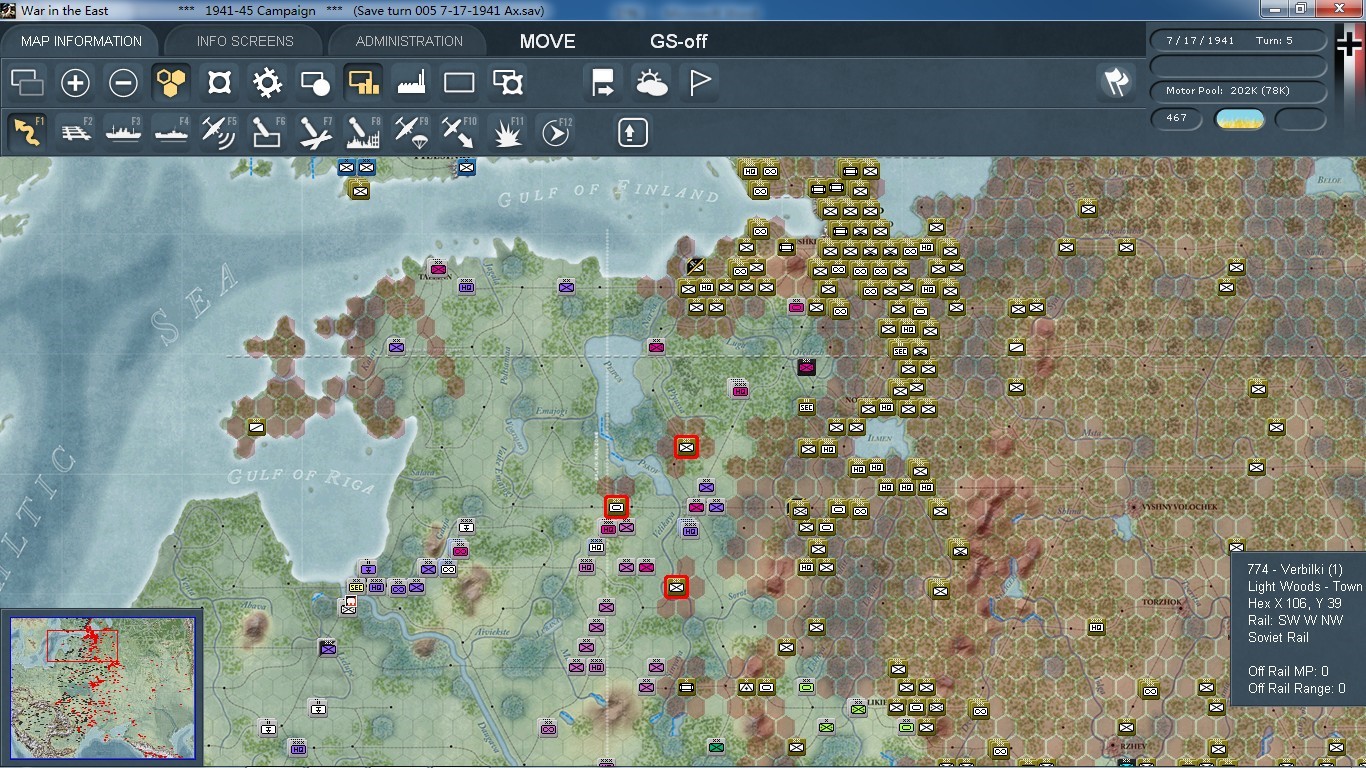Click the 'Off Rail Range: 0' line
The image size is (1366, 768).
click(x=1296, y=688)
